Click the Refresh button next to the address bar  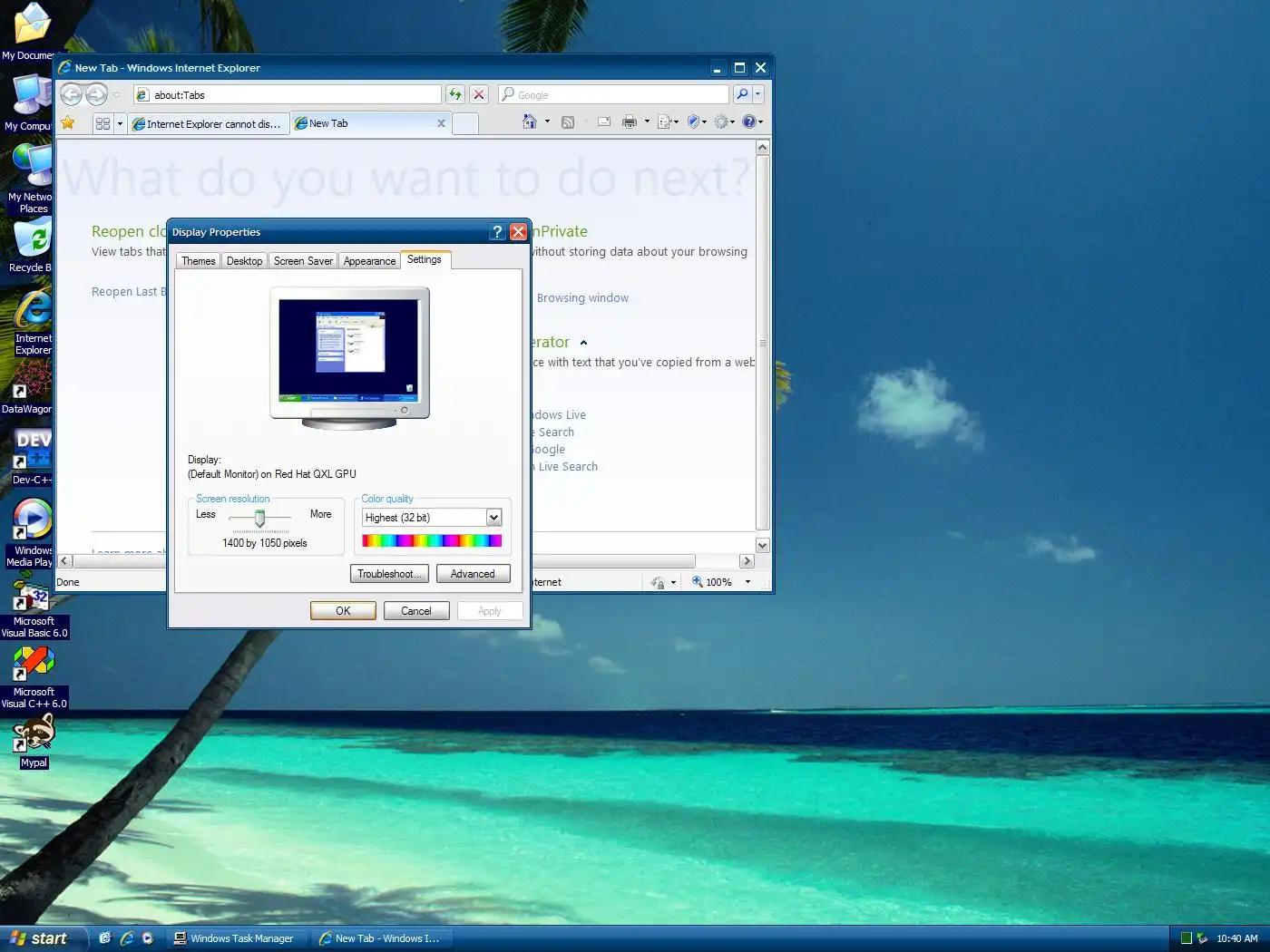[x=455, y=94]
